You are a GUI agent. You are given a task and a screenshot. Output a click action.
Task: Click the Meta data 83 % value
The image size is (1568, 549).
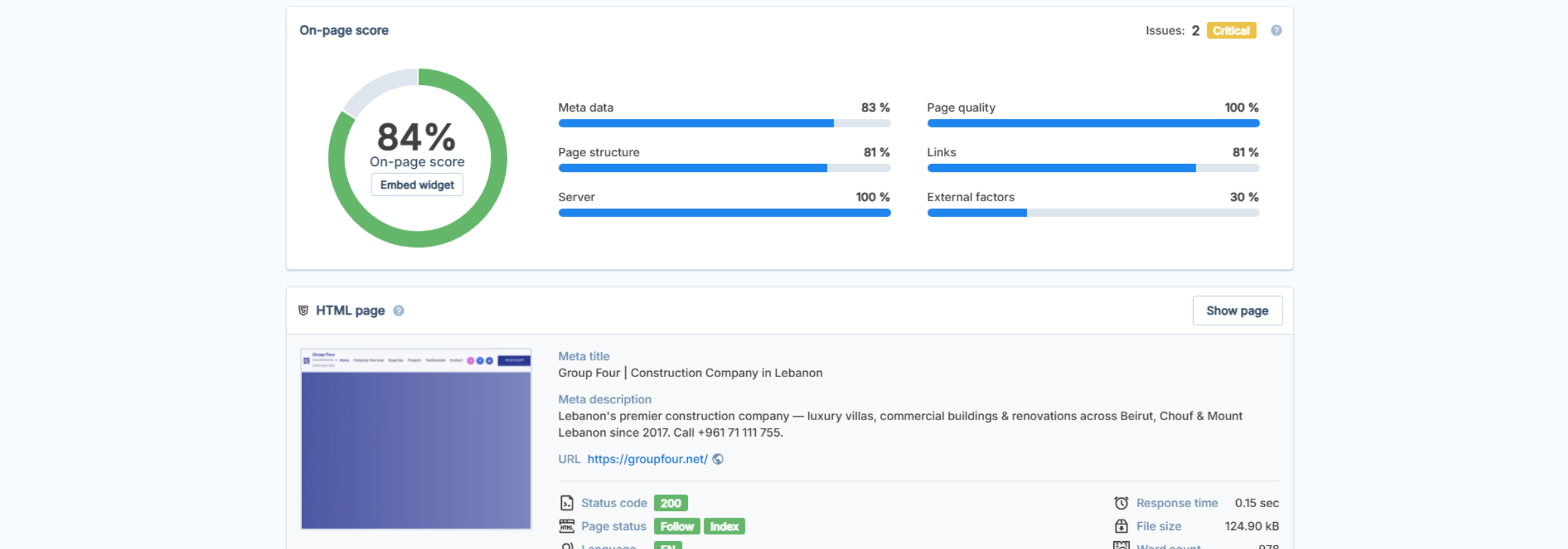point(875,107)
